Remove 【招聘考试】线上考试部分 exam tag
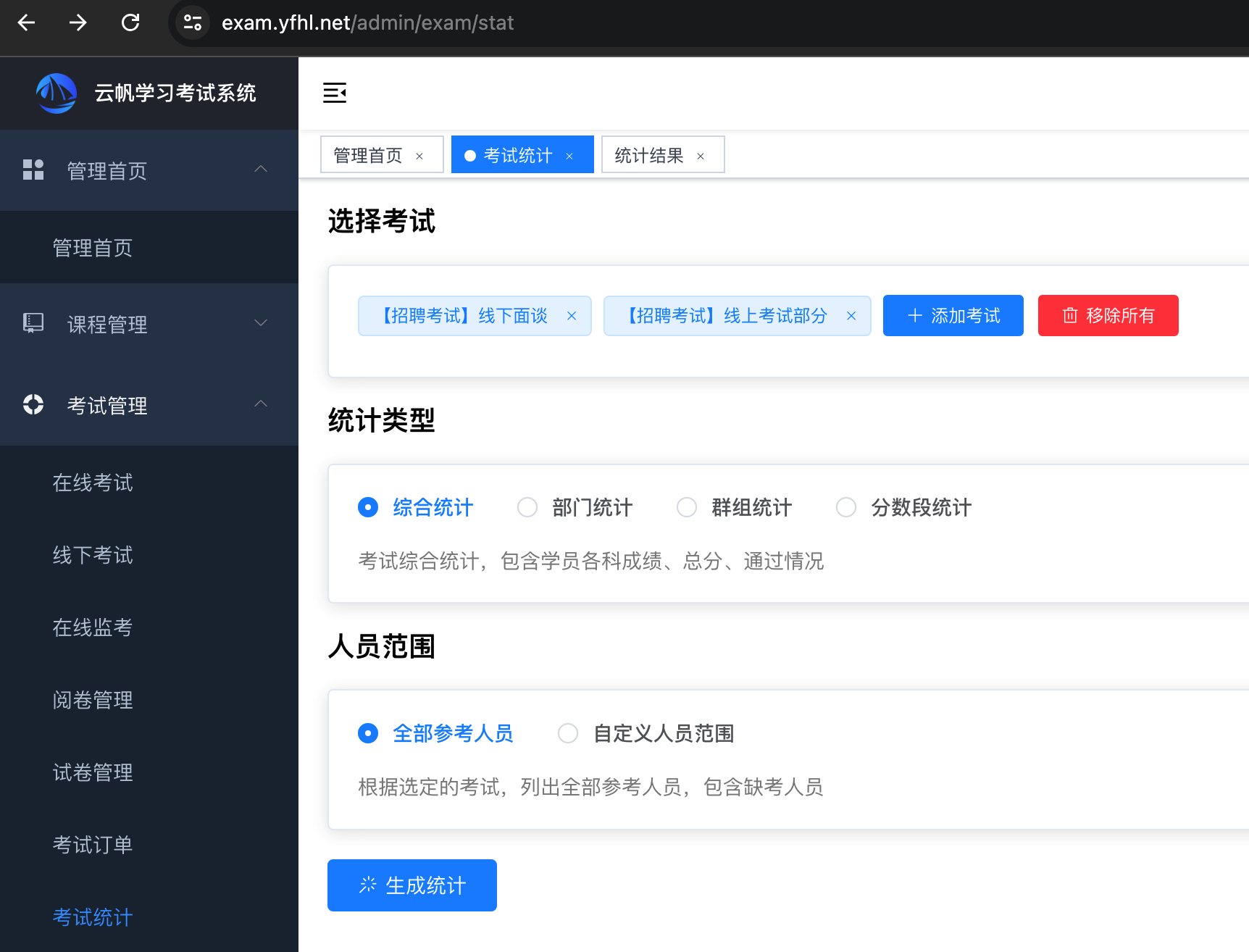1249x952 pixels. (x=851, y=316)
